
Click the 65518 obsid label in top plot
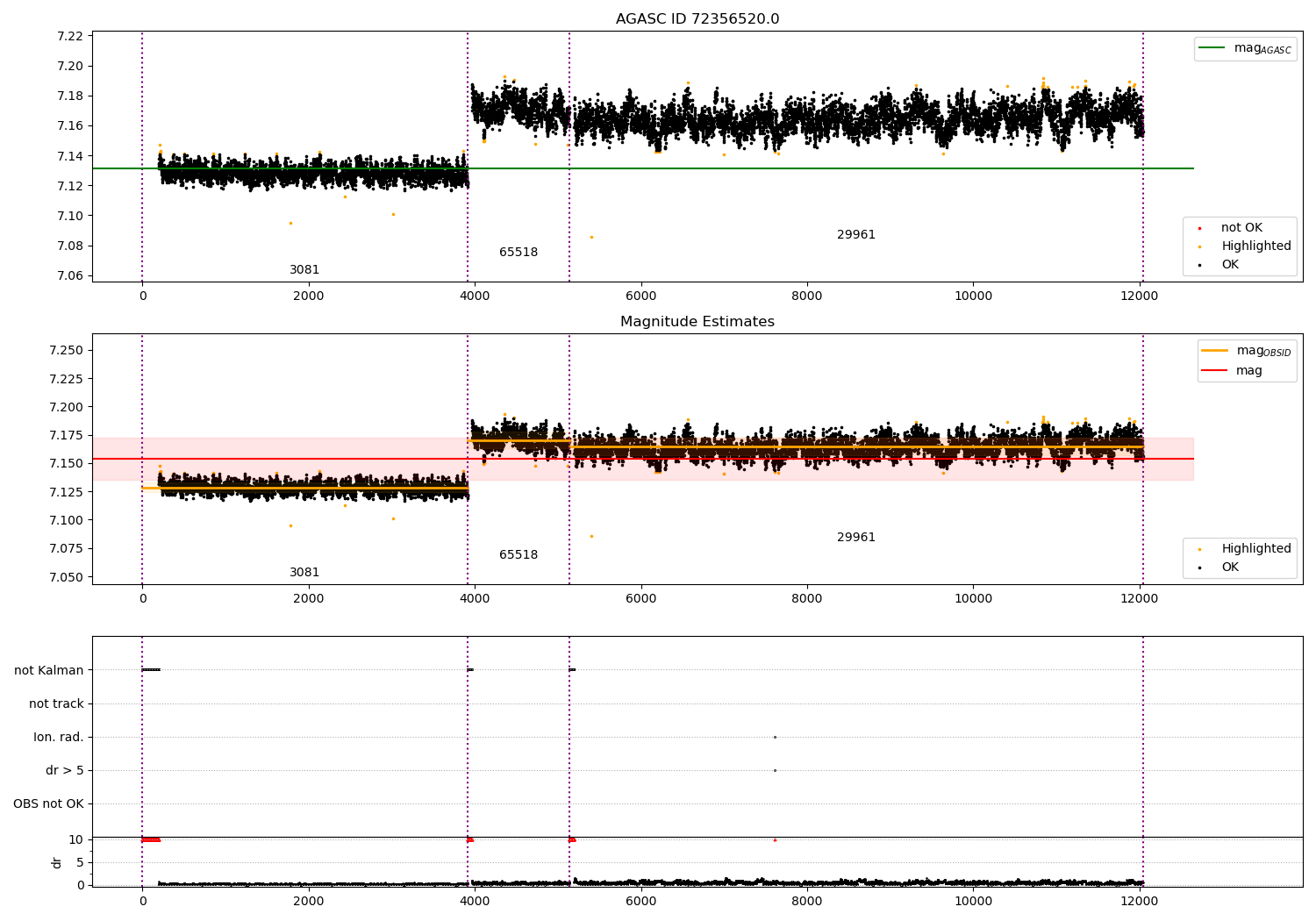(x=519, y=253)
